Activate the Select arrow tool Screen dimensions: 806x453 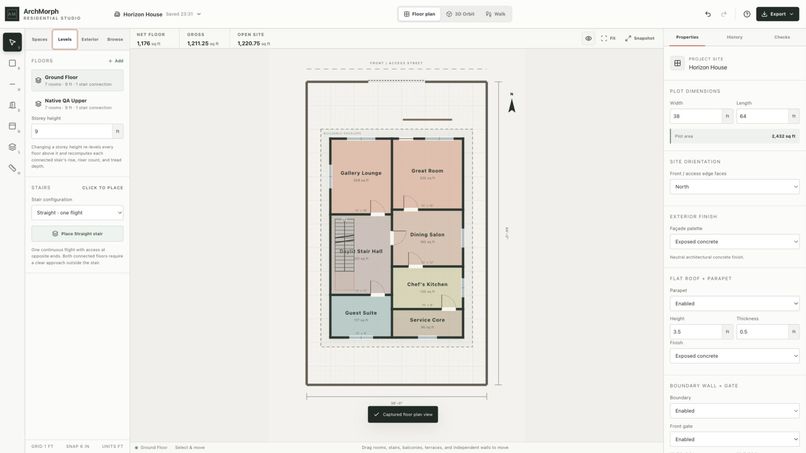(12, 42)
